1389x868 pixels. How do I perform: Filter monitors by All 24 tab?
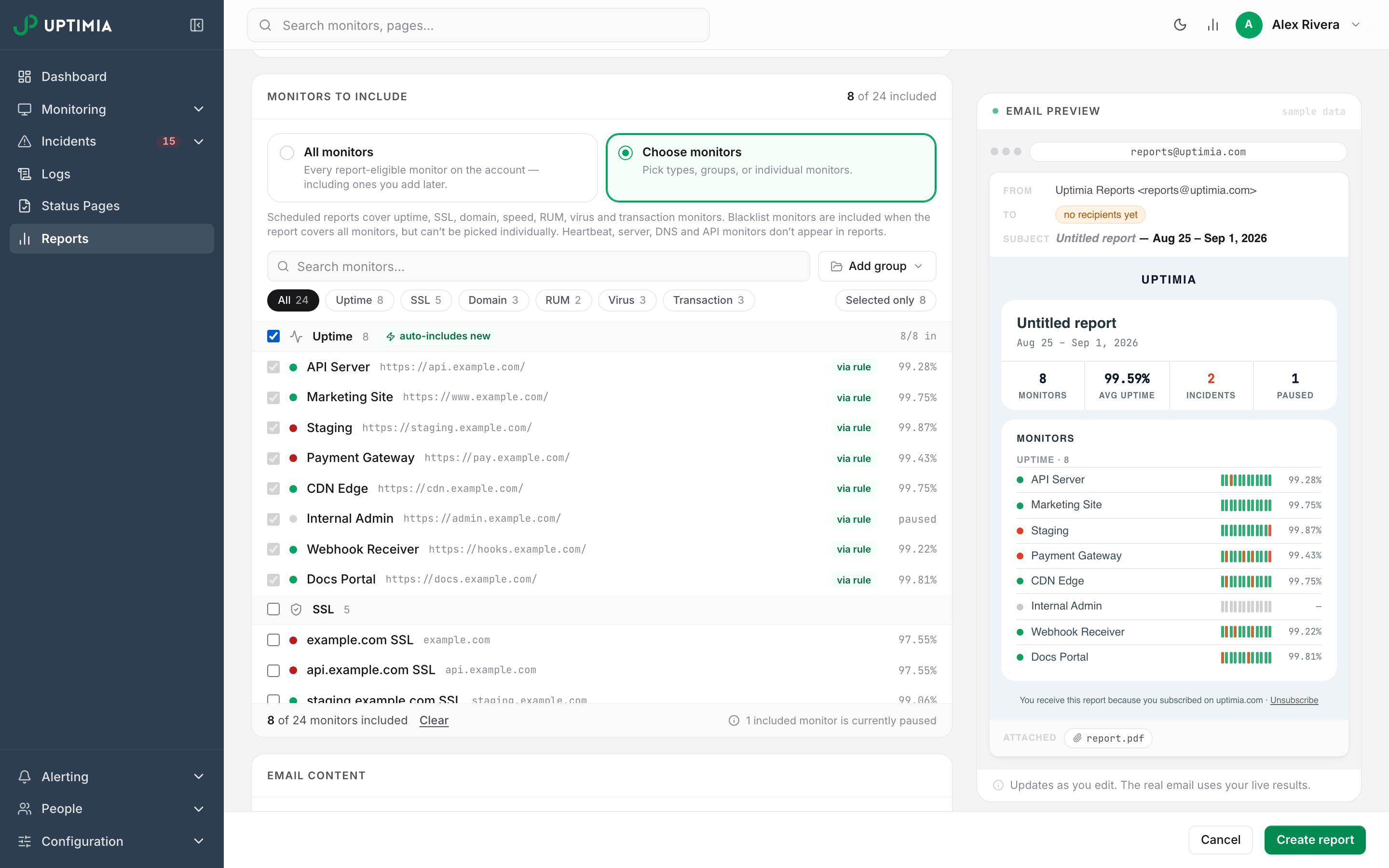click(x=293, y=300)
